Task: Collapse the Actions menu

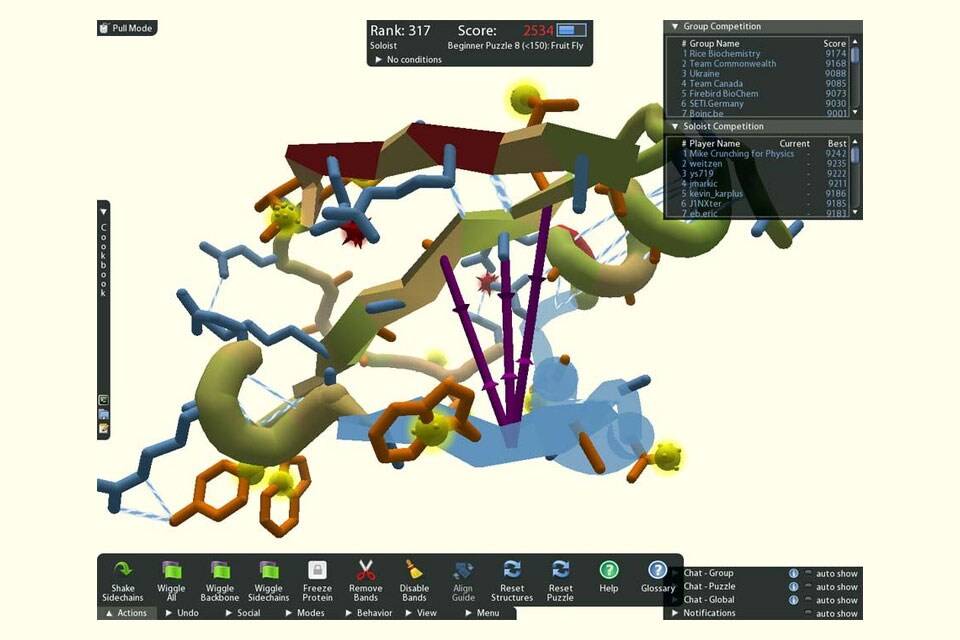Action: point(127,612)
